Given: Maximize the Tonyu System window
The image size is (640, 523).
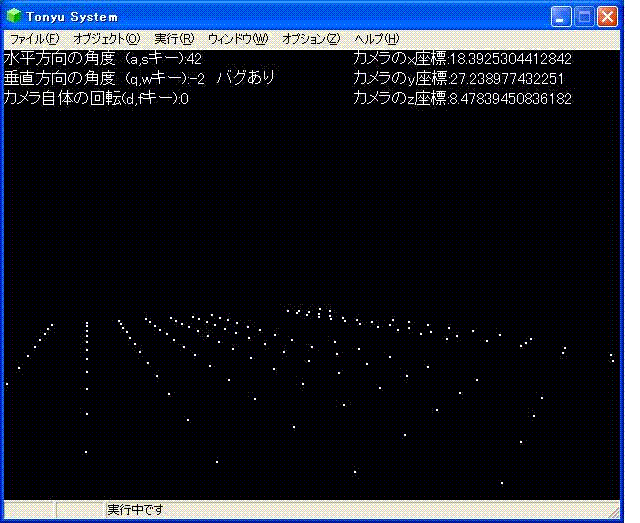Looking at the screenshot, I should coord(585,17).
